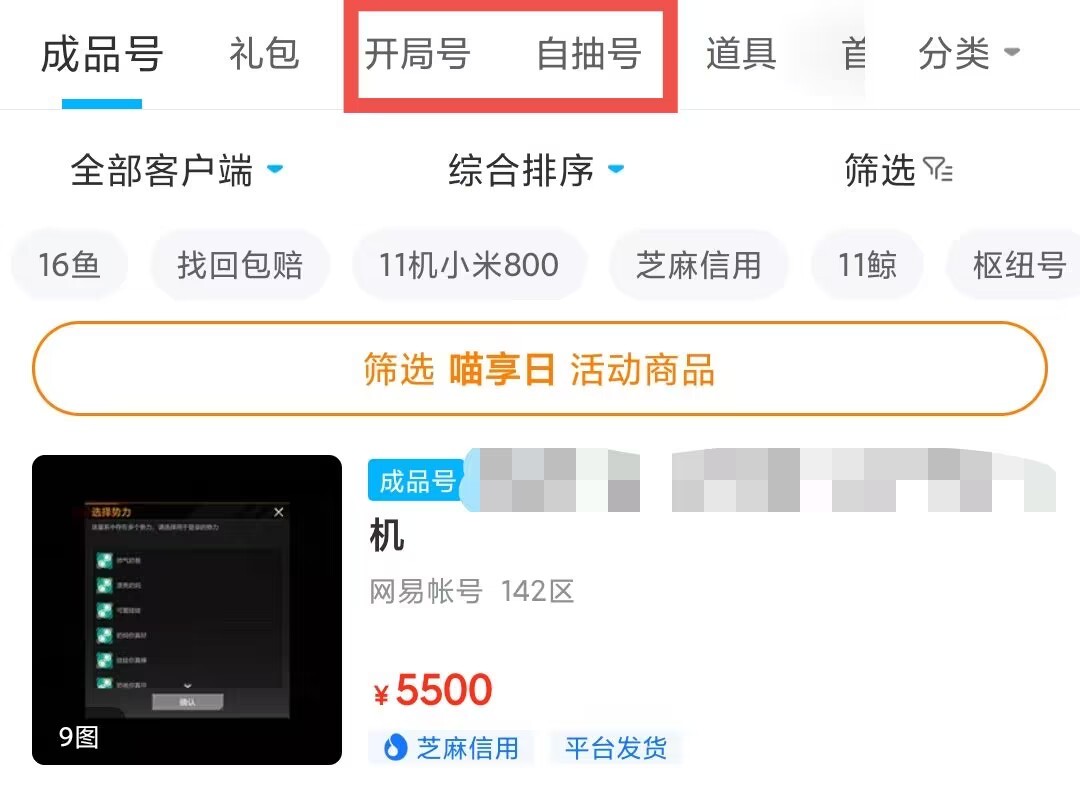Open the 综合排序 sort dropdown

(x=536, y=170)
